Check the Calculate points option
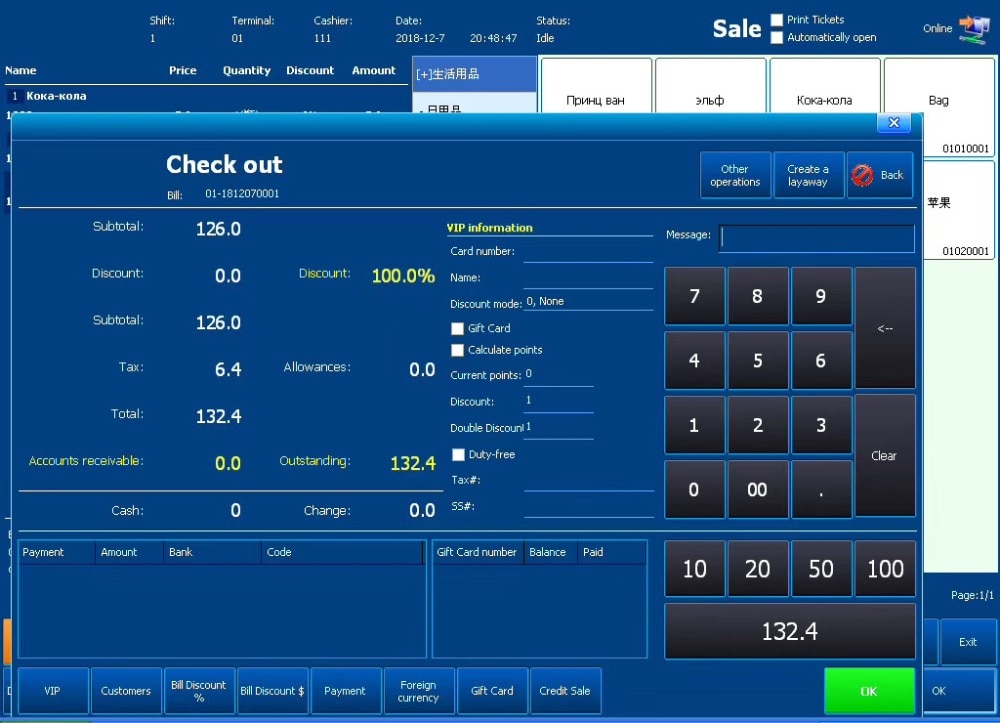Screen dimensions: 1000x723 (x=457, y=350)
